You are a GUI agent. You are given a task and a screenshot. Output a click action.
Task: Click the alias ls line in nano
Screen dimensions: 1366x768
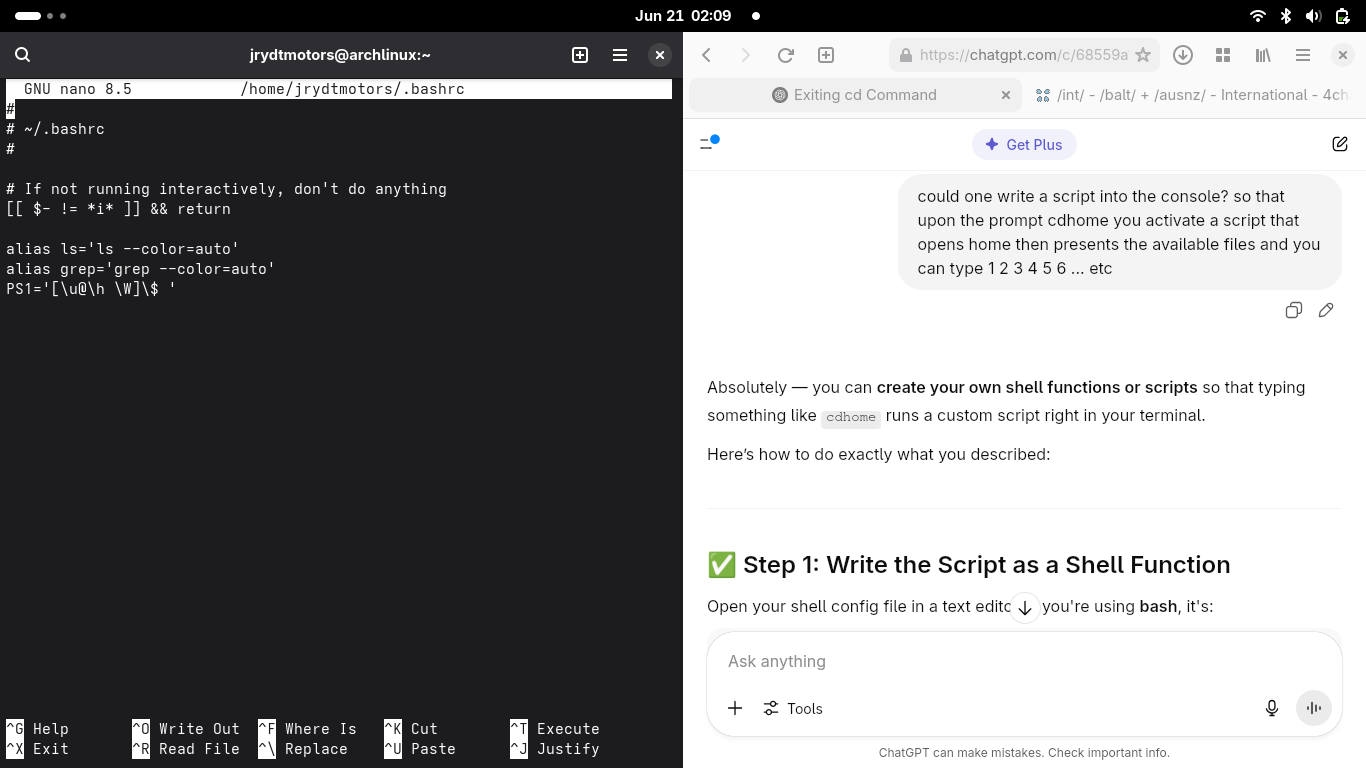pyautogui.click(x=123, y=249)
